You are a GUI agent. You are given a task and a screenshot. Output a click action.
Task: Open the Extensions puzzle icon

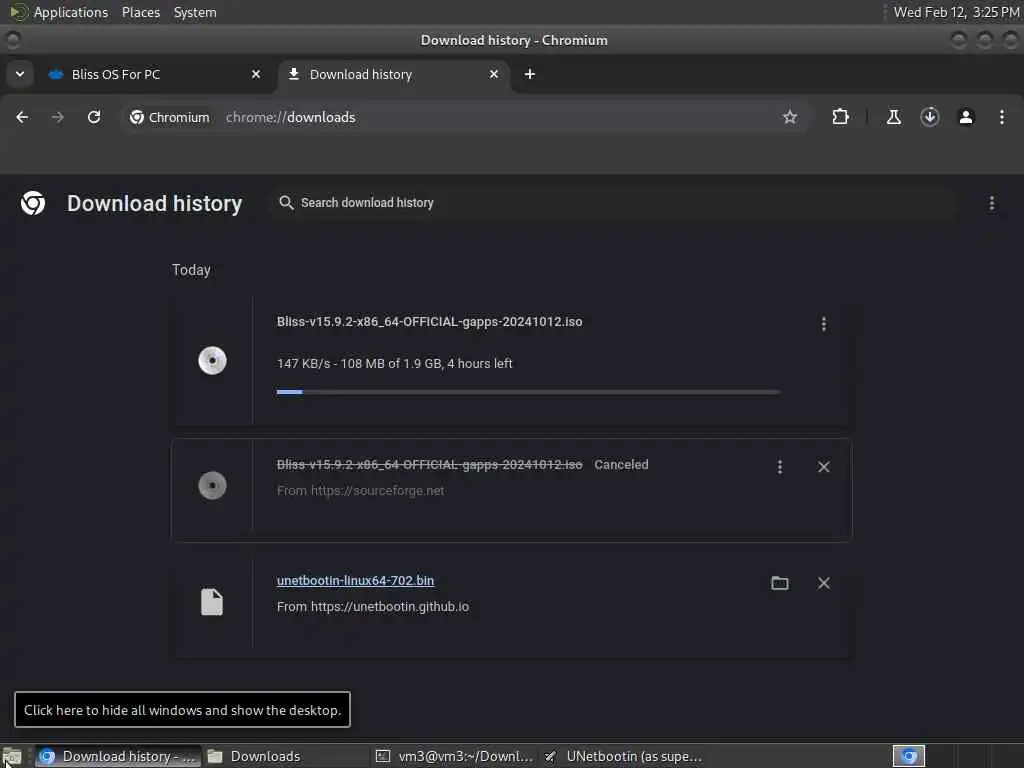tap(840, 117)
